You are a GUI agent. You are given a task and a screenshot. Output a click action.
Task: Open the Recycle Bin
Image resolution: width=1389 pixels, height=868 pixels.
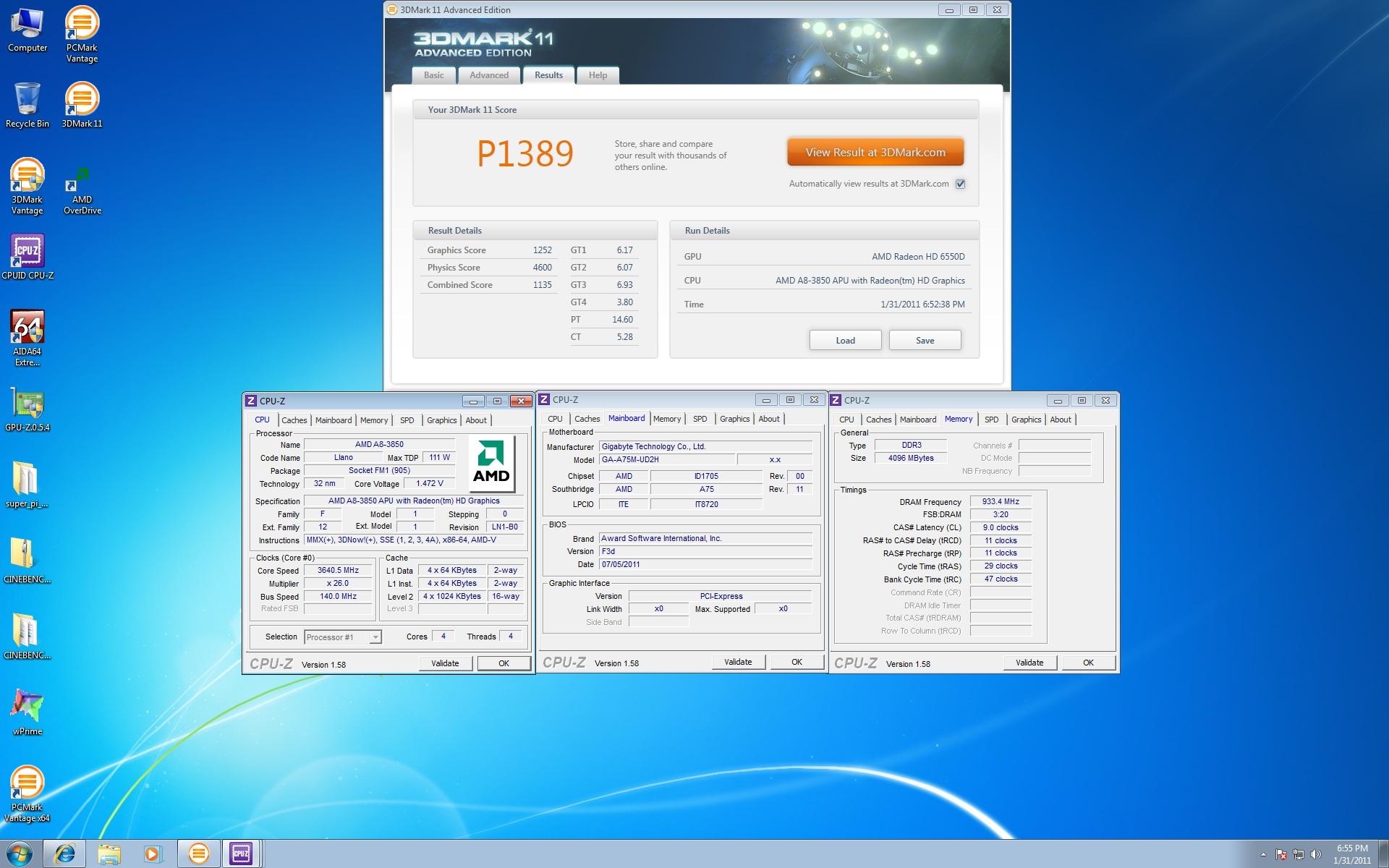27,105
